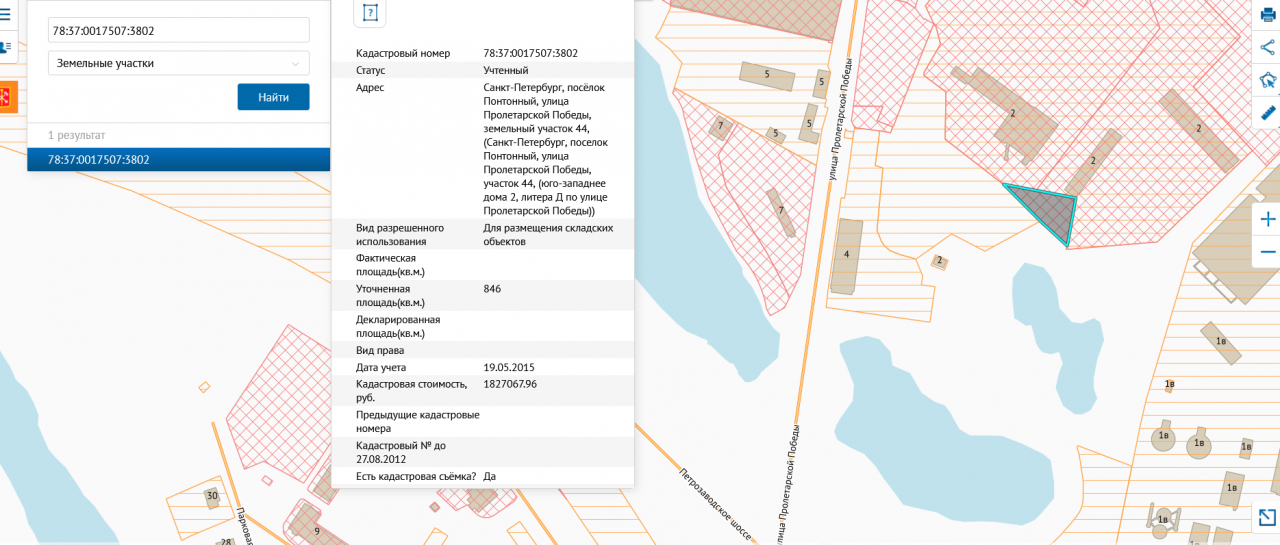Click the user account list icon

coord(5,47)
